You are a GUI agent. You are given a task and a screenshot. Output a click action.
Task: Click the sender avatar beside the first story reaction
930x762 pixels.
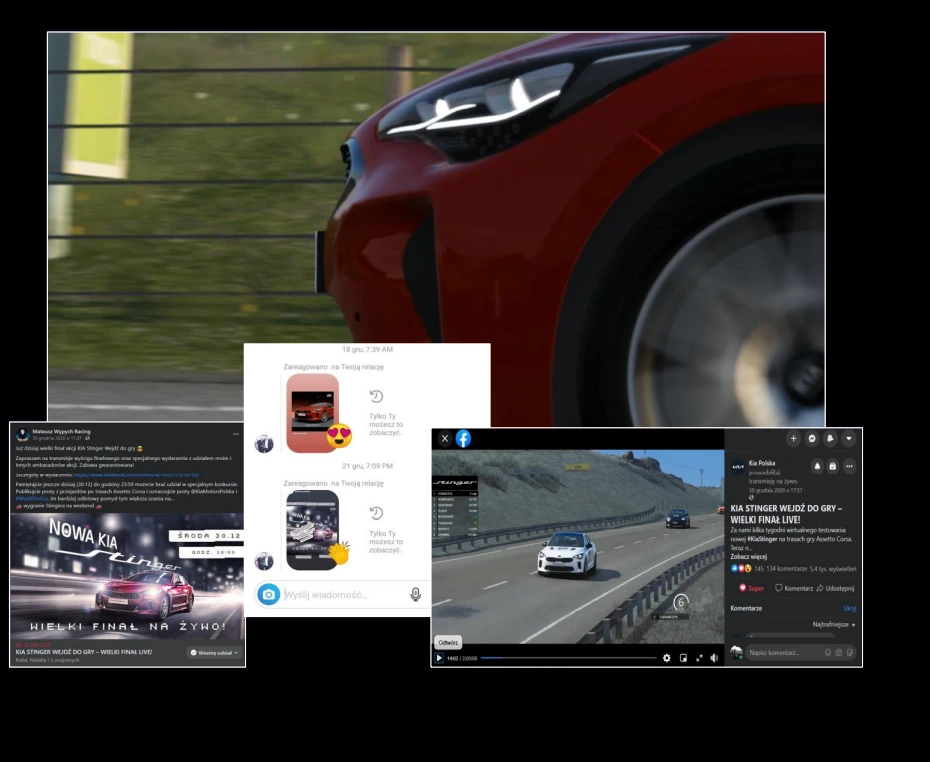pyautogui.click(x=264, y=444)
